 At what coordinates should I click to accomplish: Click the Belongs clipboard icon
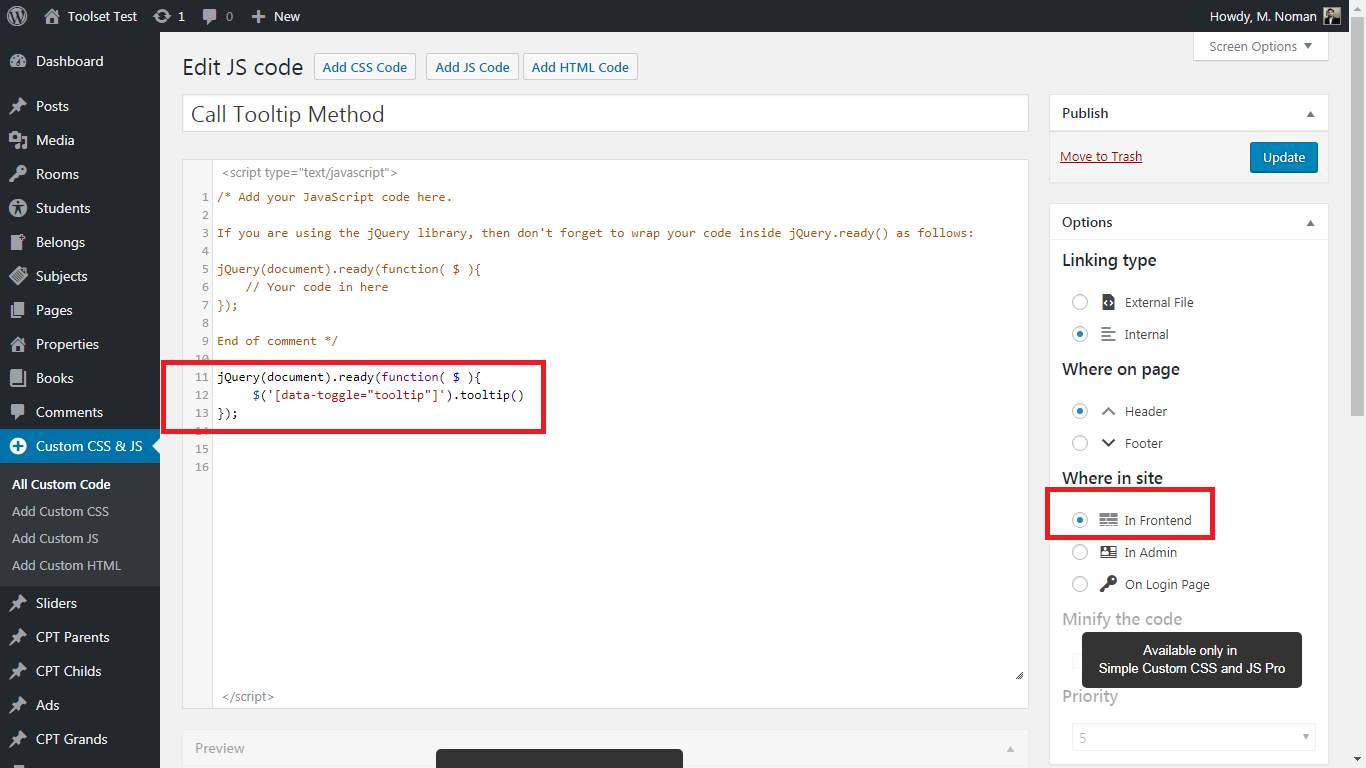18,242
